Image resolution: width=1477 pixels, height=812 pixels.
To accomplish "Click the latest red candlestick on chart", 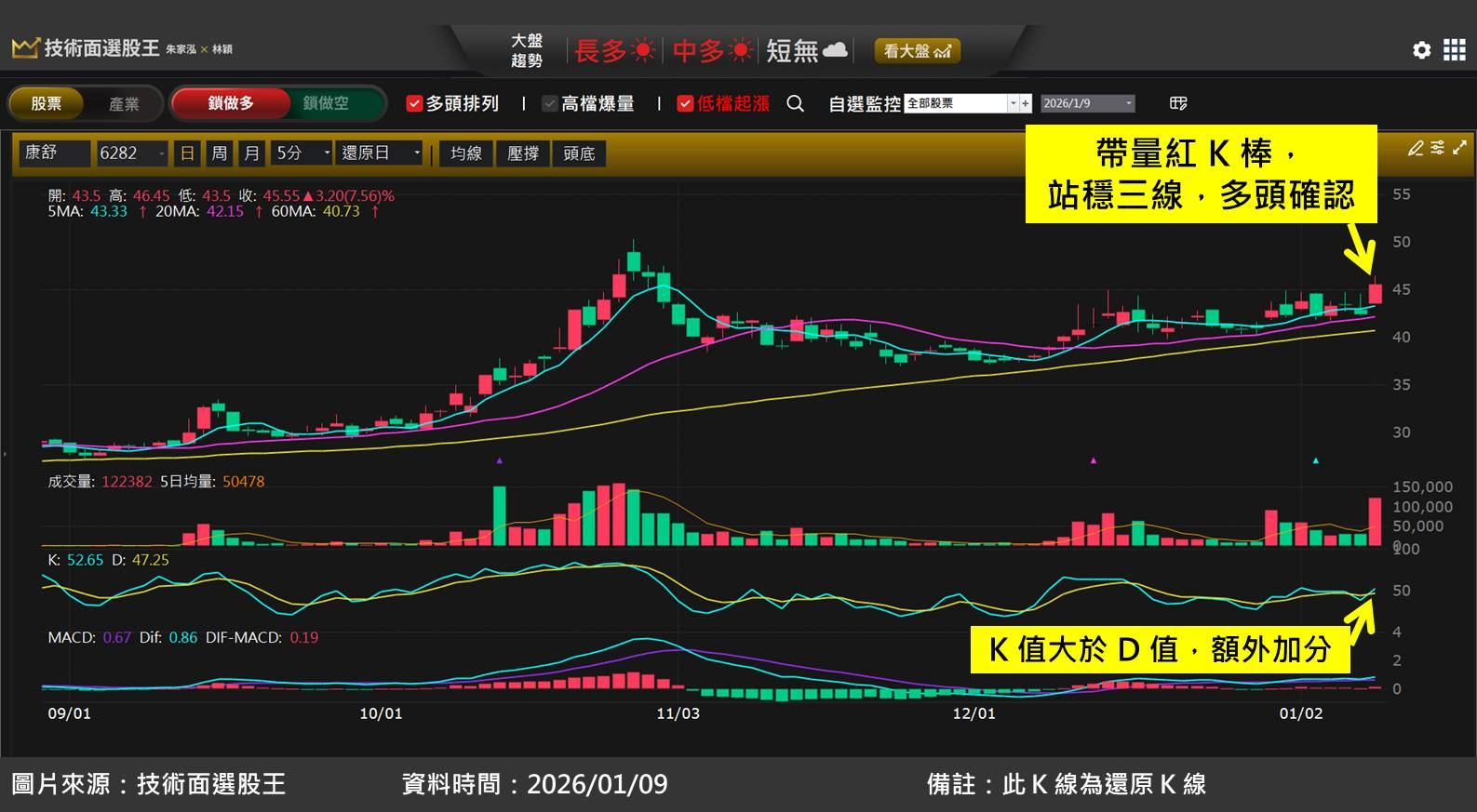I will (1375, 290).
